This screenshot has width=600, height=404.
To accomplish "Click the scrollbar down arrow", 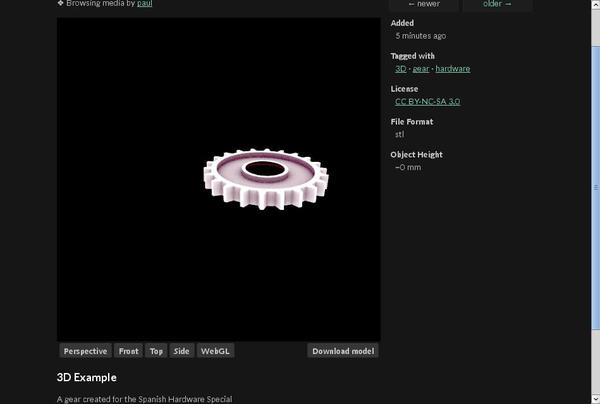I will [x=595, y=399].
